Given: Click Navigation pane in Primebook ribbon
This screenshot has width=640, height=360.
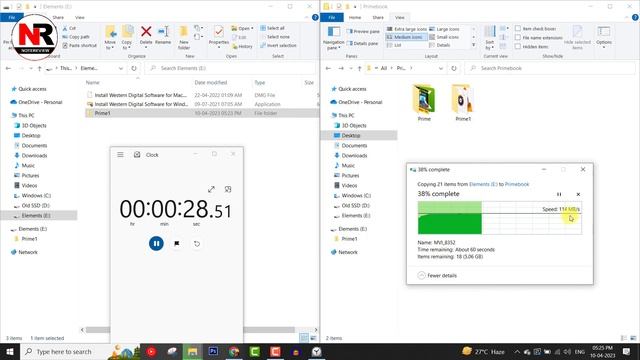Looking at the screenshot, I should click(333, 37).
